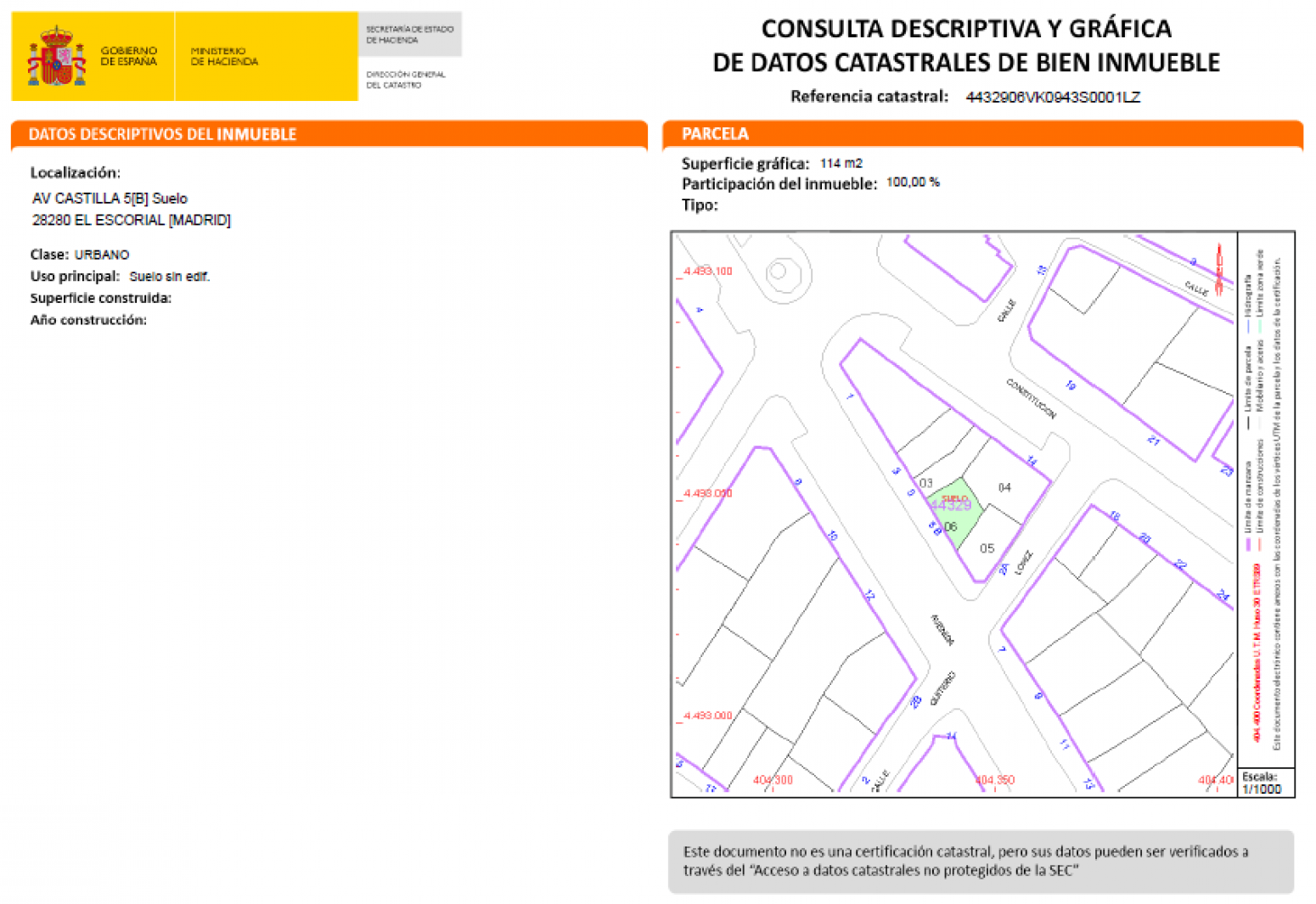1316x904 pixels.
Task: Select the value 100,00 %
Action: coord(913,183)
